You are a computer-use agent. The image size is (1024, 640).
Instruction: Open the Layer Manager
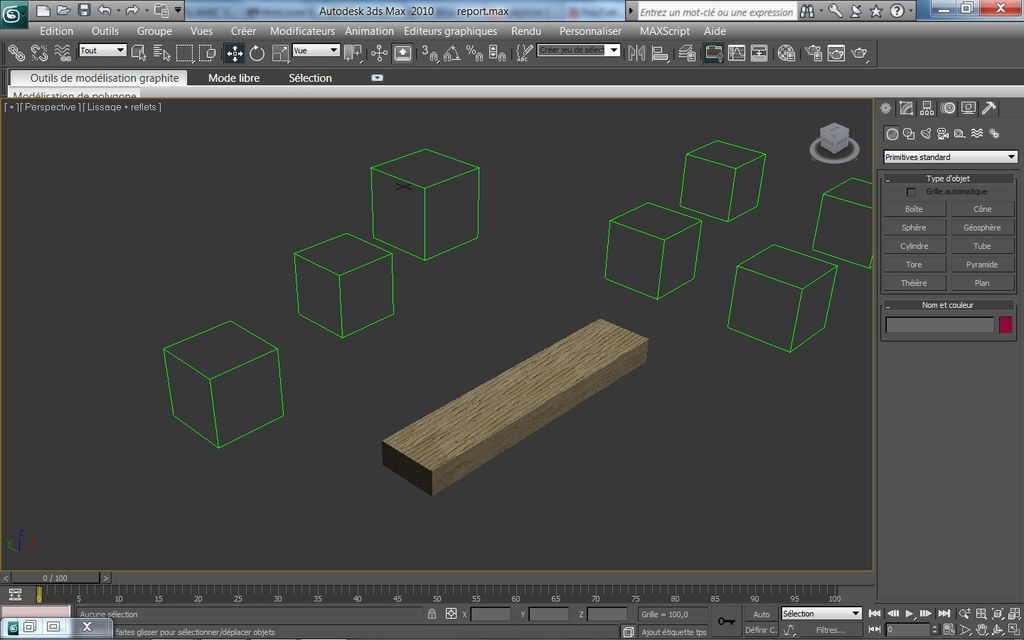click(x=687, y=53)
